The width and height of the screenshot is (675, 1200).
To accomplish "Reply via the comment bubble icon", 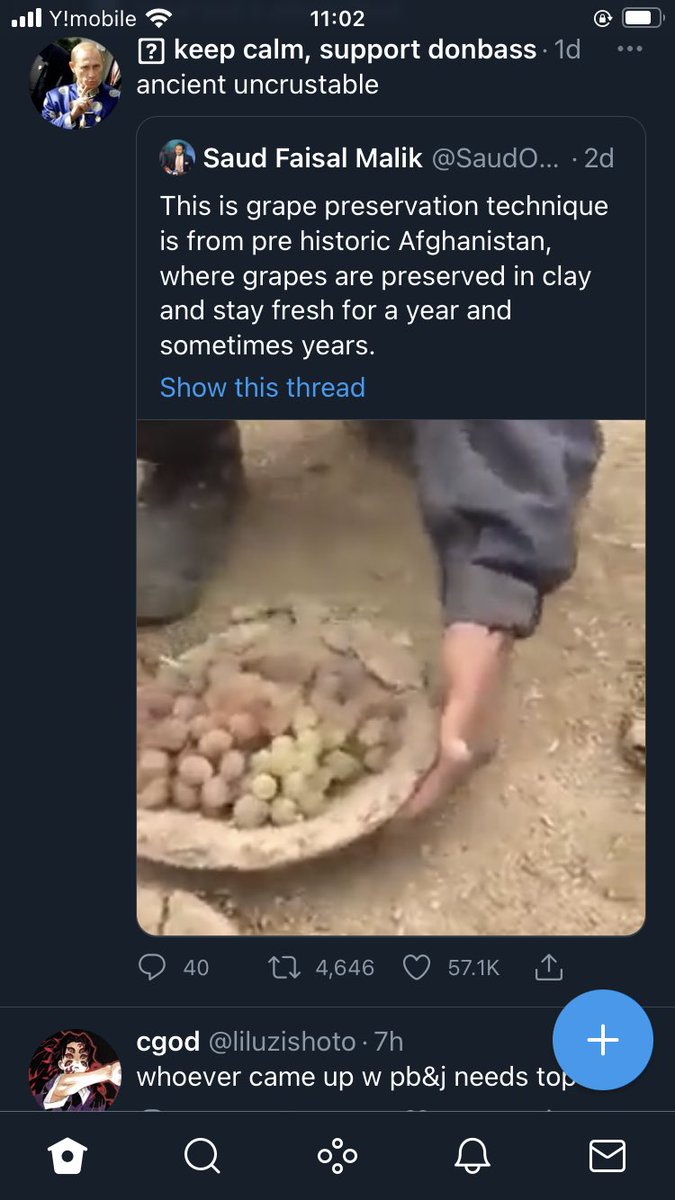I will coord(153,967).
